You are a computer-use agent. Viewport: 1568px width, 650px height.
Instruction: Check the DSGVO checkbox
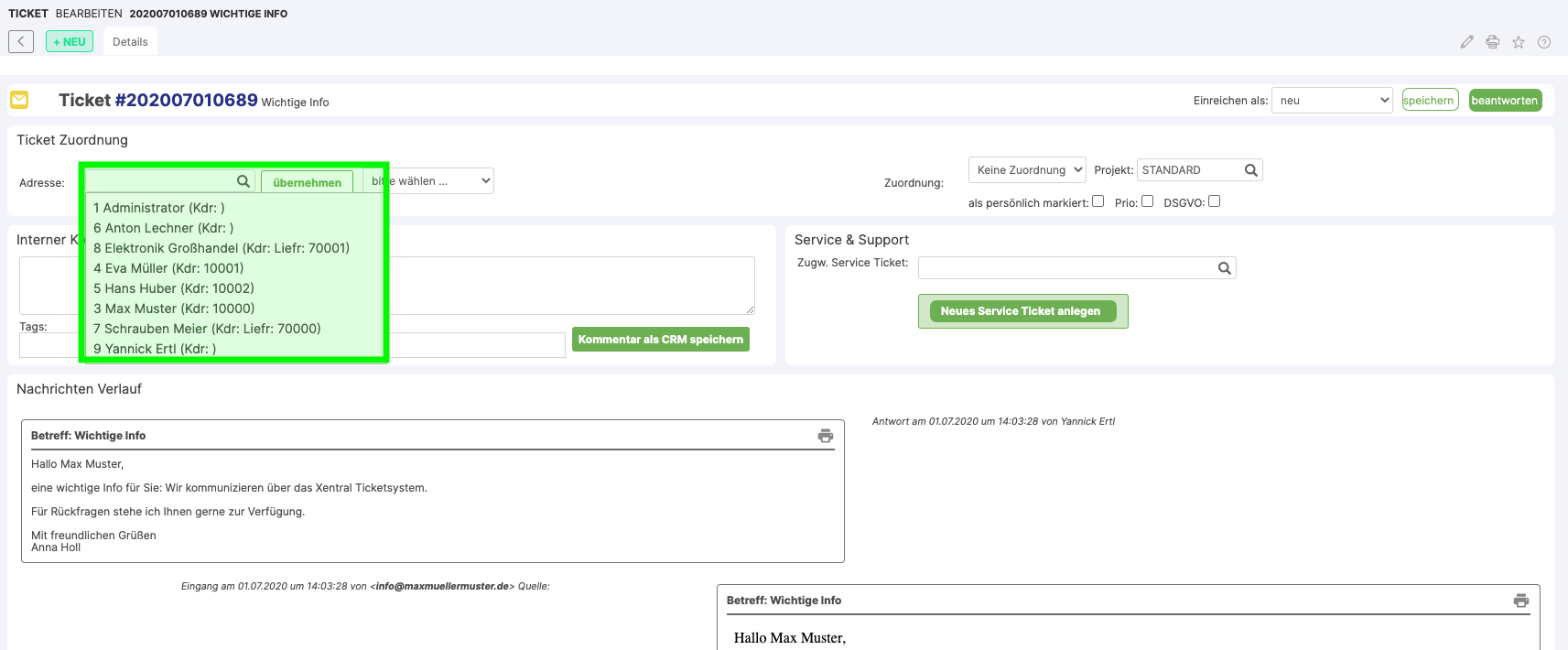[x=1214, y=201]
